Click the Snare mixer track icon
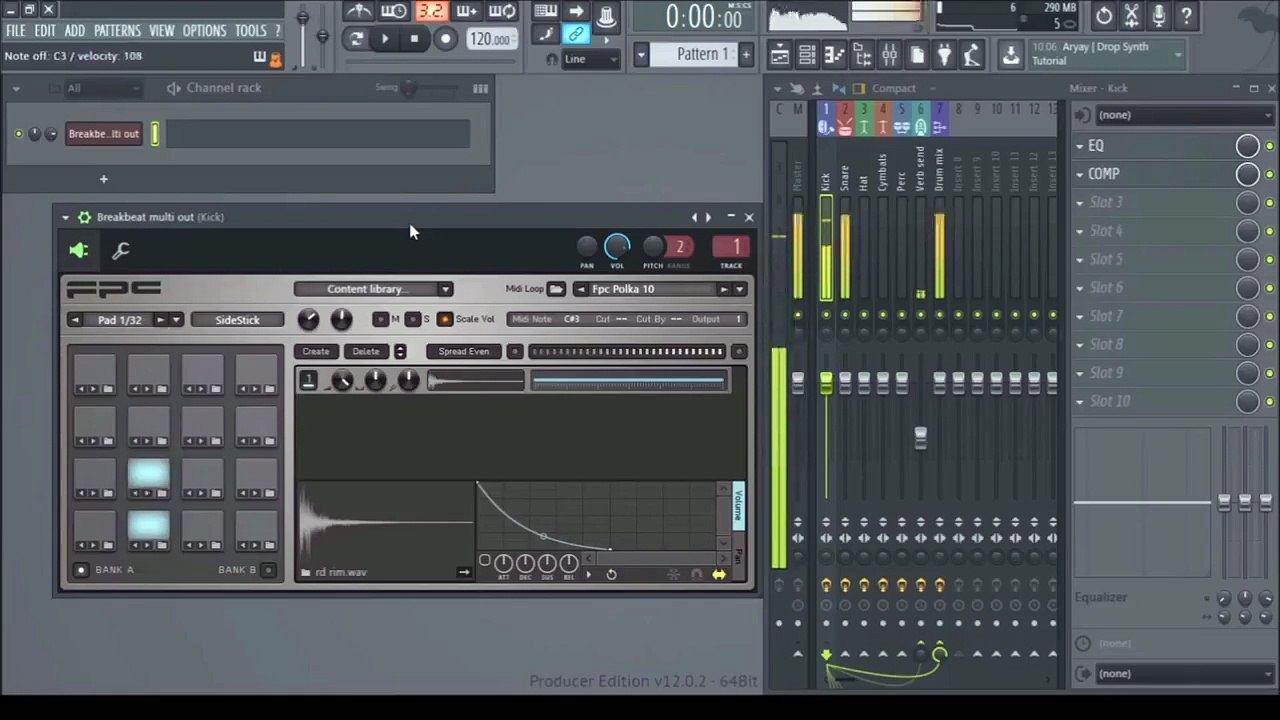The width and height of the screenshot is (1280, 720). 845,127
